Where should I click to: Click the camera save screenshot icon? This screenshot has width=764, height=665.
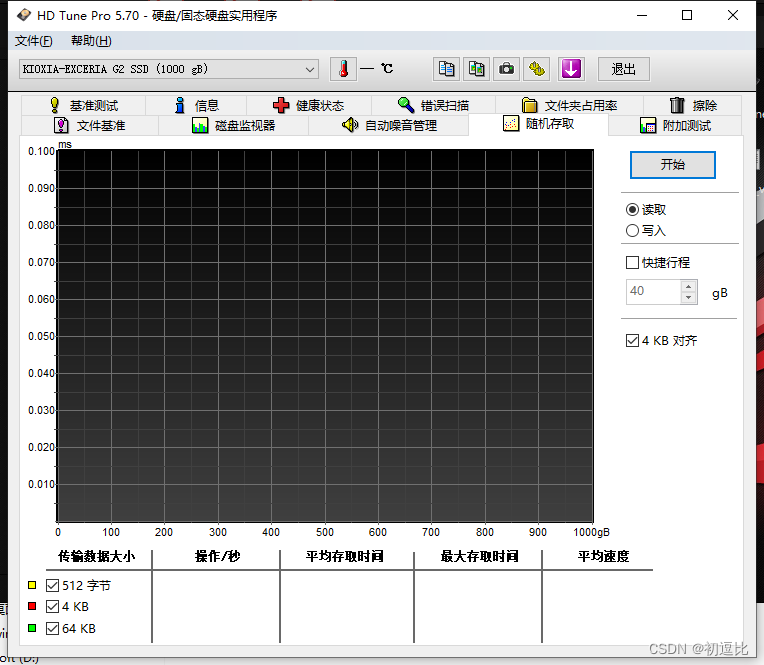pyautogui.click(x=506, y=69)
